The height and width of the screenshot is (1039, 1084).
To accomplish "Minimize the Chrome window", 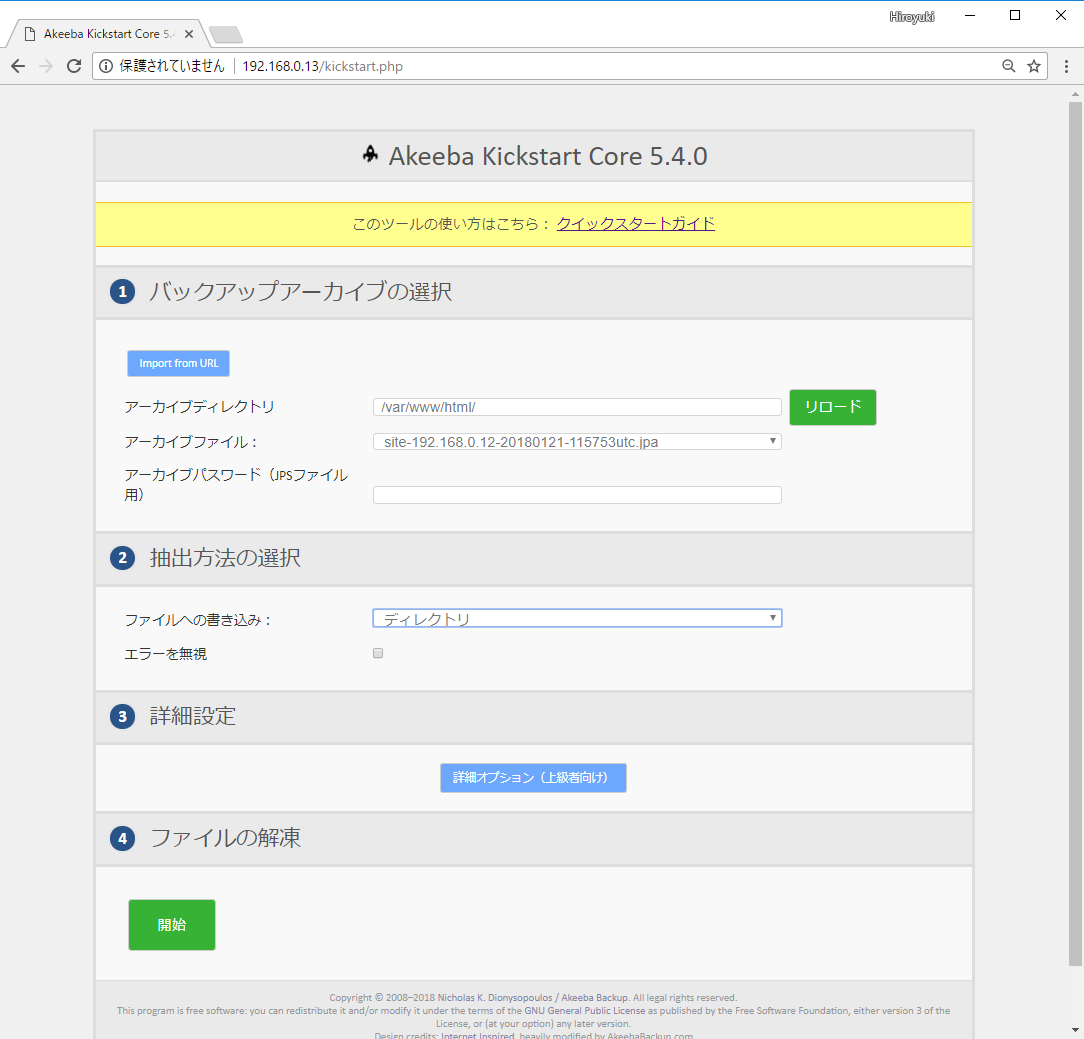I will (x=970, y=16).
